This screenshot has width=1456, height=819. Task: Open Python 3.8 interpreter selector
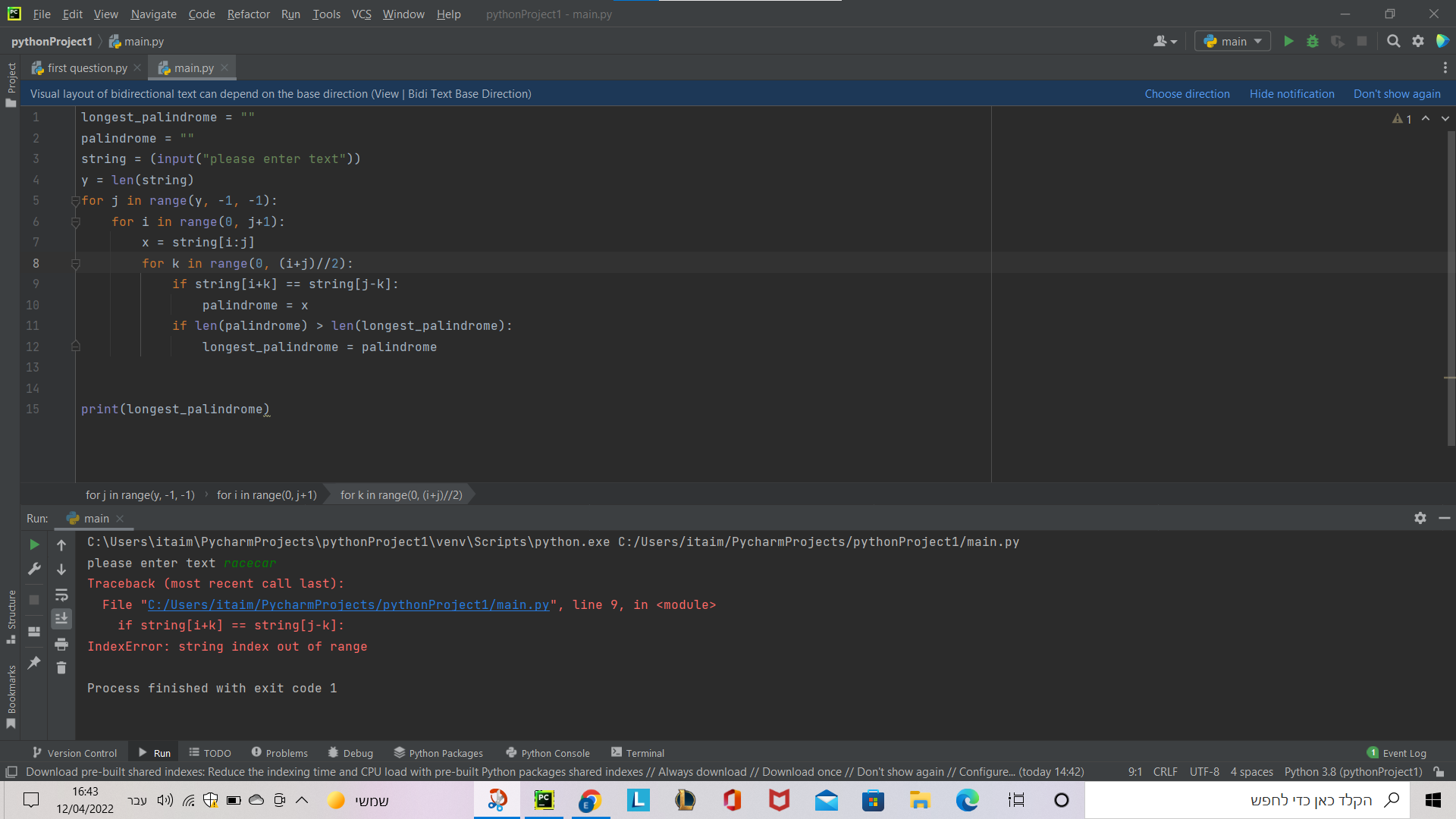[1353, 772]
